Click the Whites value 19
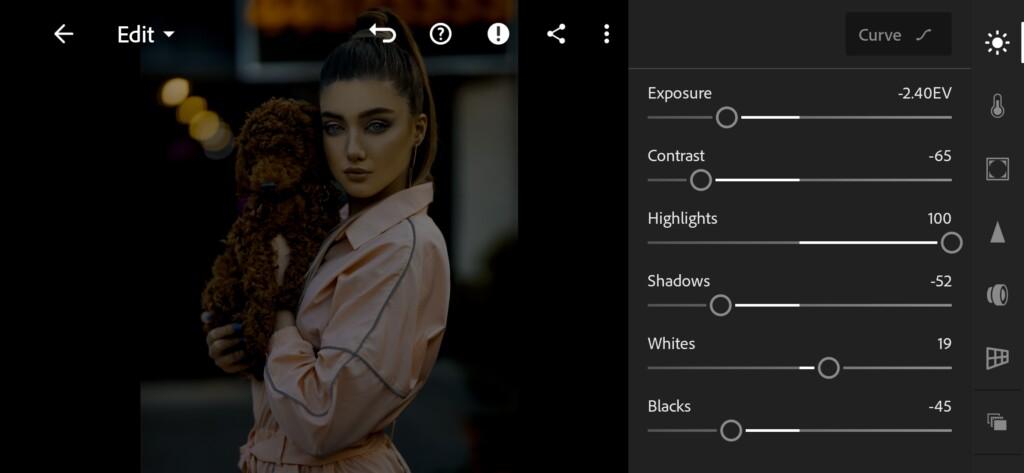 [944, 344]
